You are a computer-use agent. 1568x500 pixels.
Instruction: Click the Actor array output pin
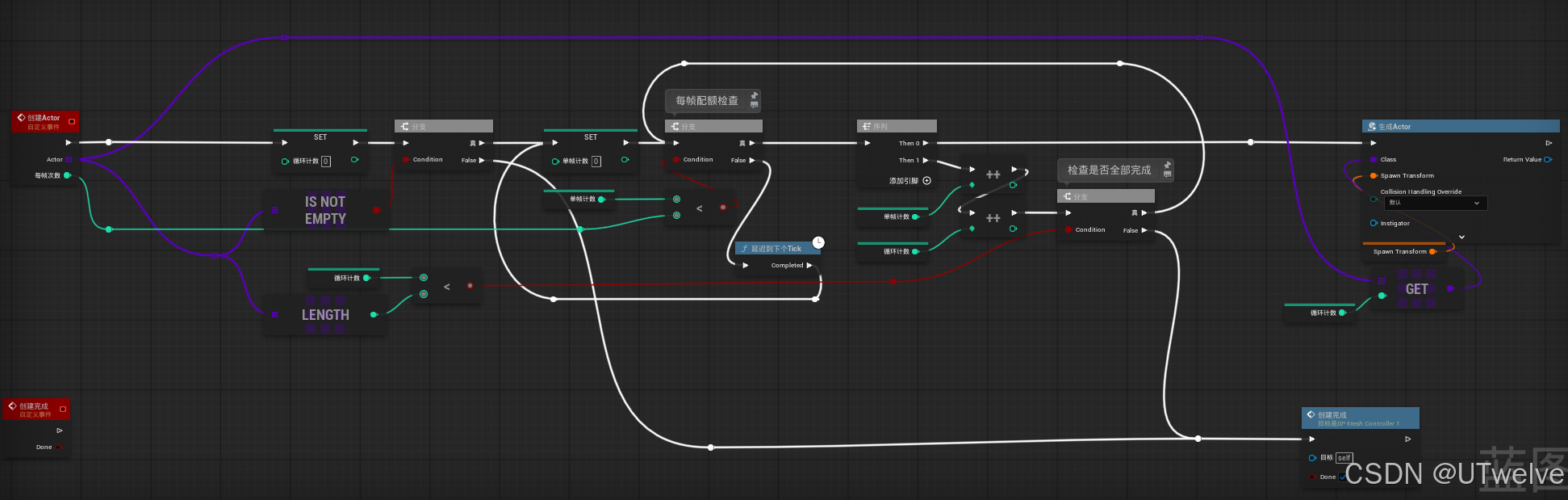coord(69,160)
